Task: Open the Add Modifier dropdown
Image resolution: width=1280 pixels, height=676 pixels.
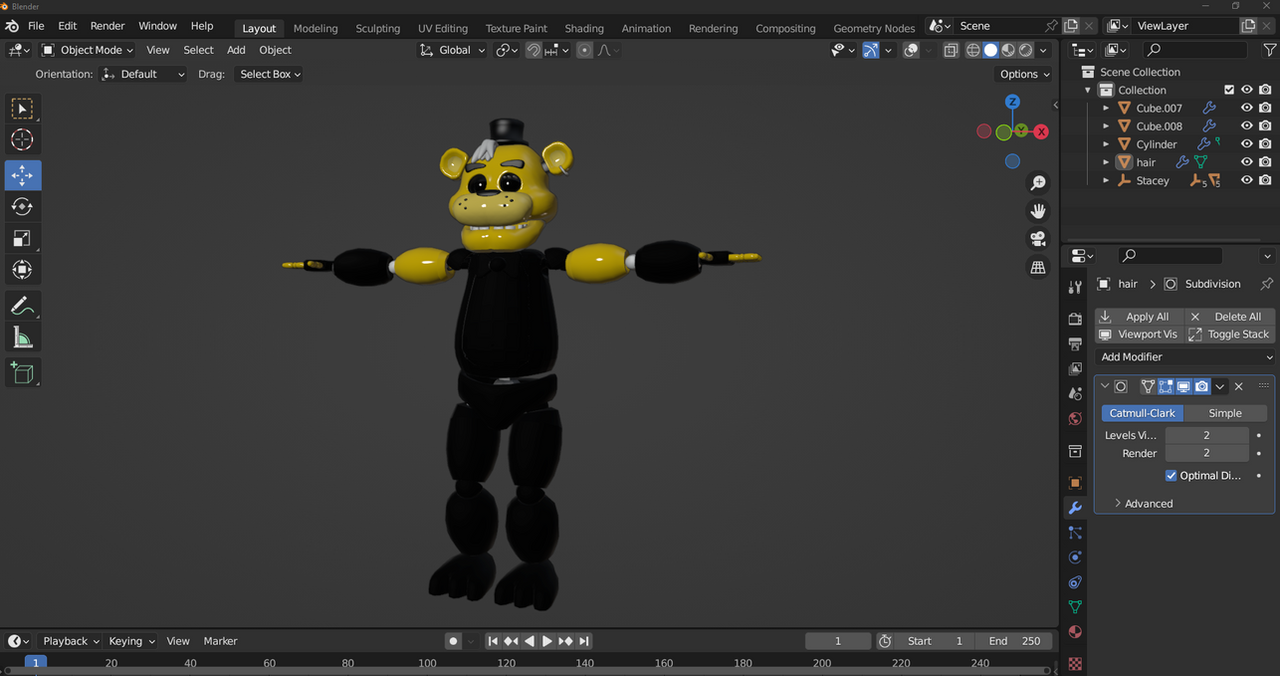Action: click(1185, 357)
